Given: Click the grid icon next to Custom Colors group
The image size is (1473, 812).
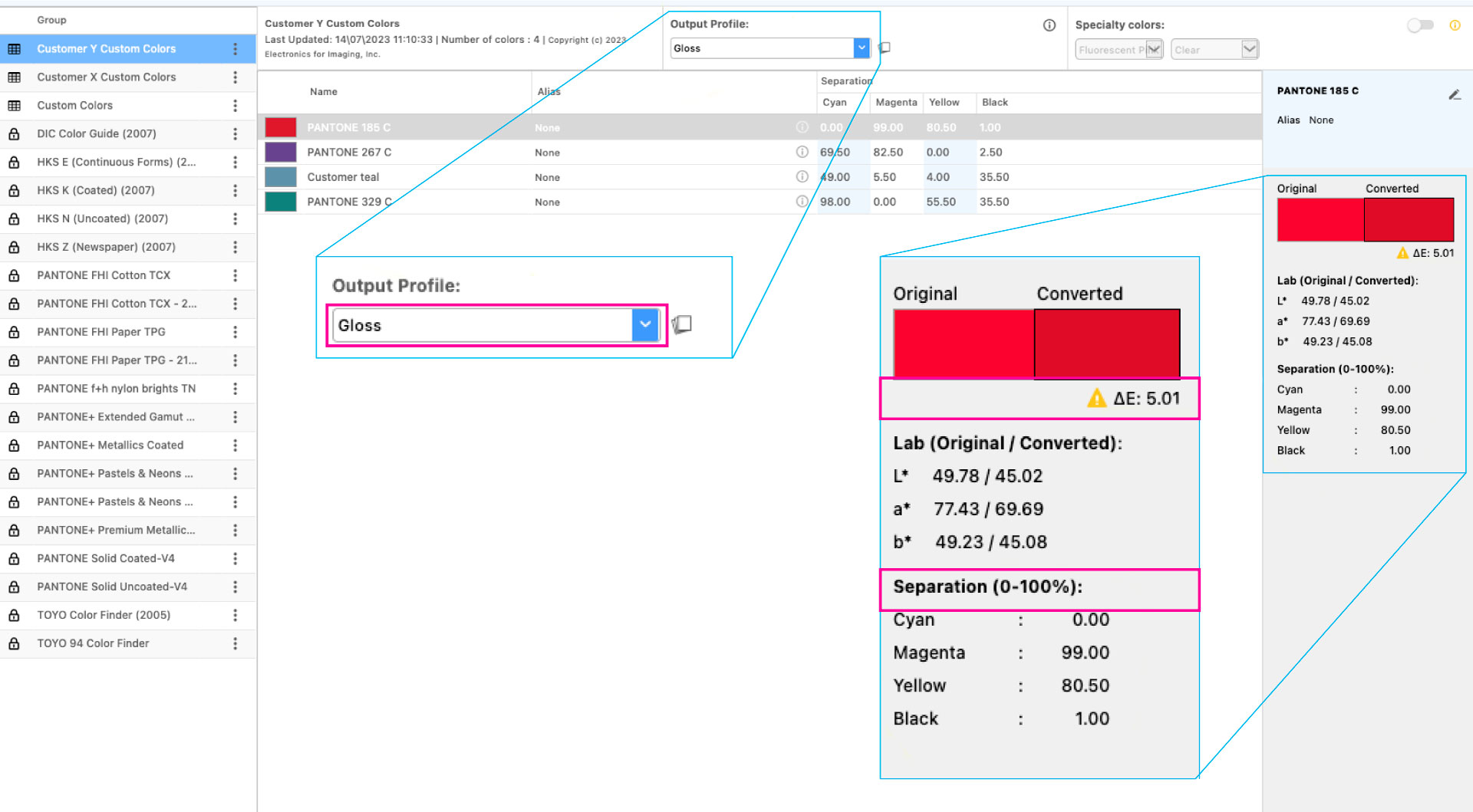Looking at the screenshot, I should coord(14,105).
